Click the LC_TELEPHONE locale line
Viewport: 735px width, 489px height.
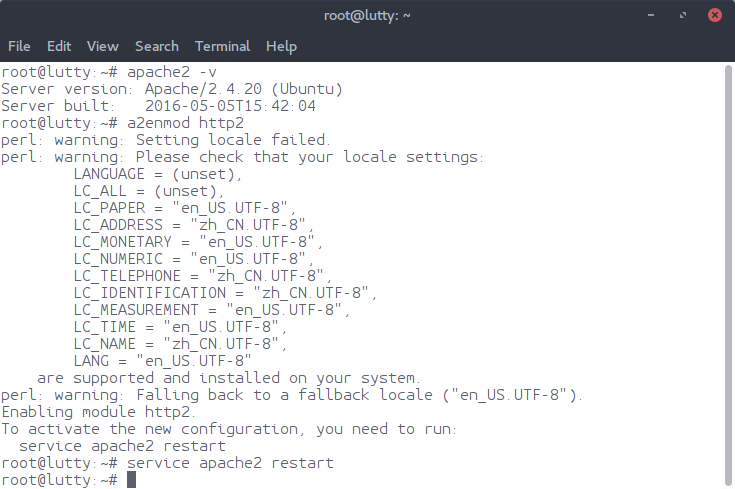click(x=202, y=276)
